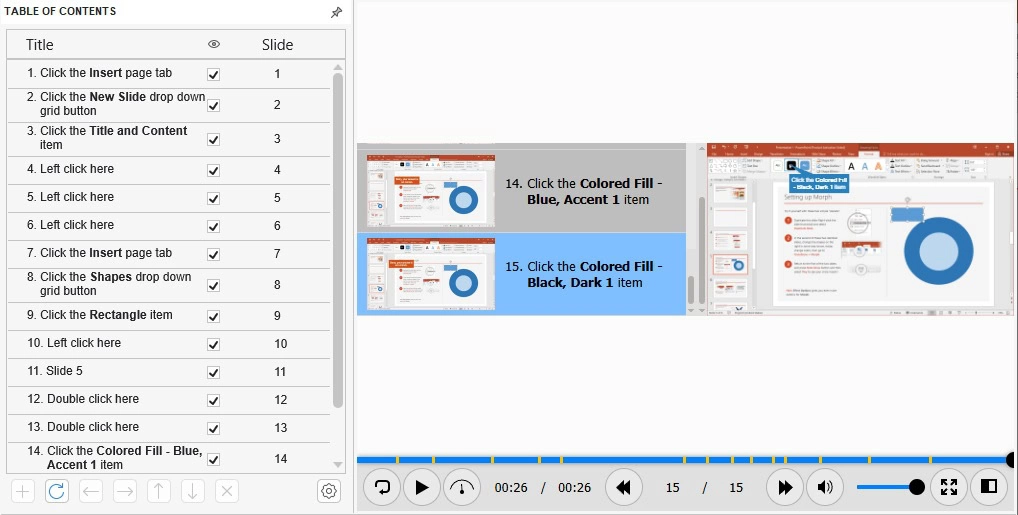Mute audio with speaker icon
The height and width of the screenshot is (515, 1018).
[x=825, y=487]
